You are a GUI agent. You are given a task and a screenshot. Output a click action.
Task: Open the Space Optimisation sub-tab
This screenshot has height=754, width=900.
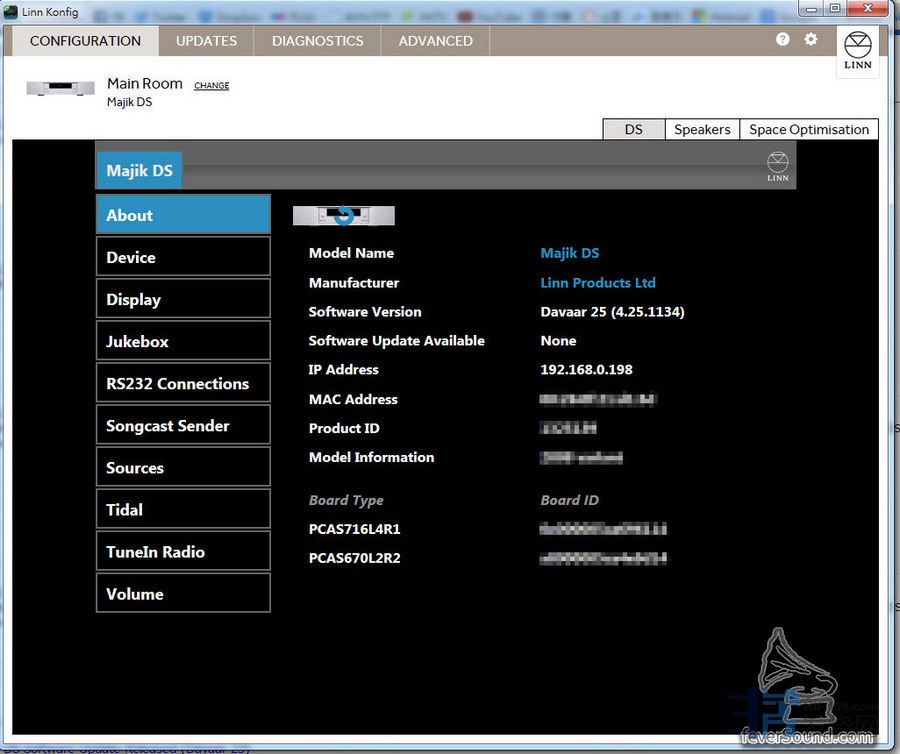click(808, 129)
